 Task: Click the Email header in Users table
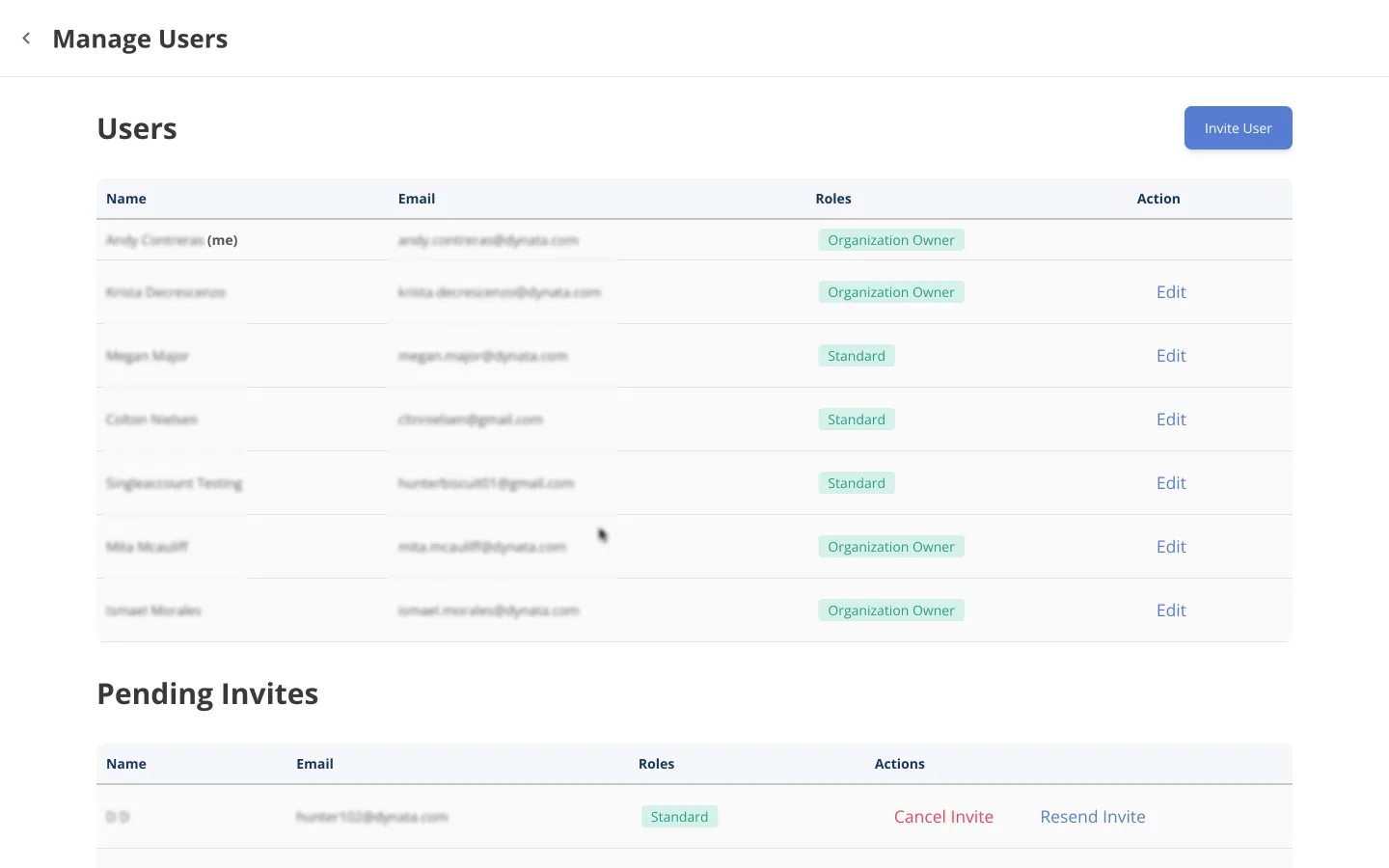click(417, 199)
